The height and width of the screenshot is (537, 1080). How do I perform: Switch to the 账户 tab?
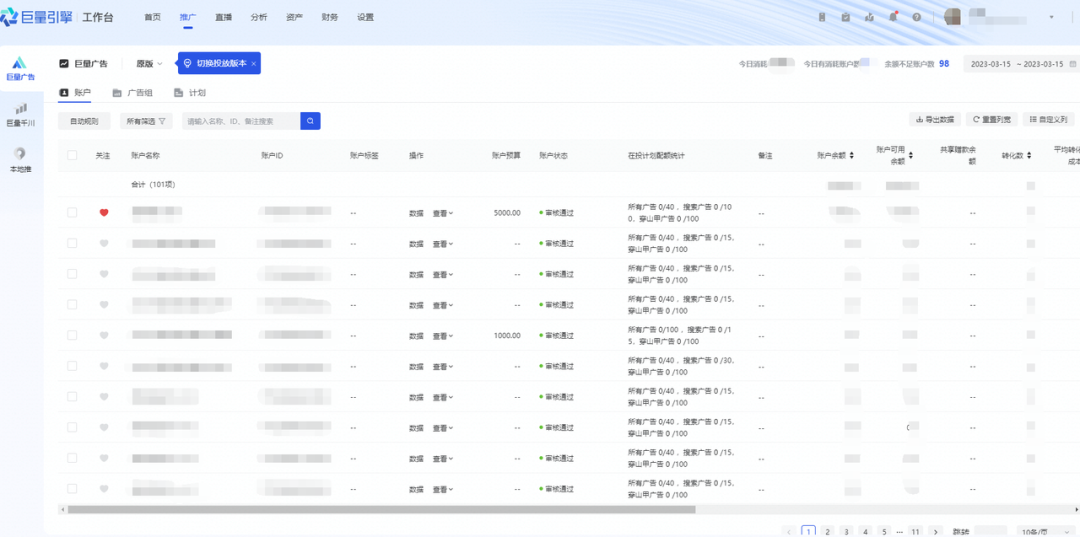coord(74,92)
